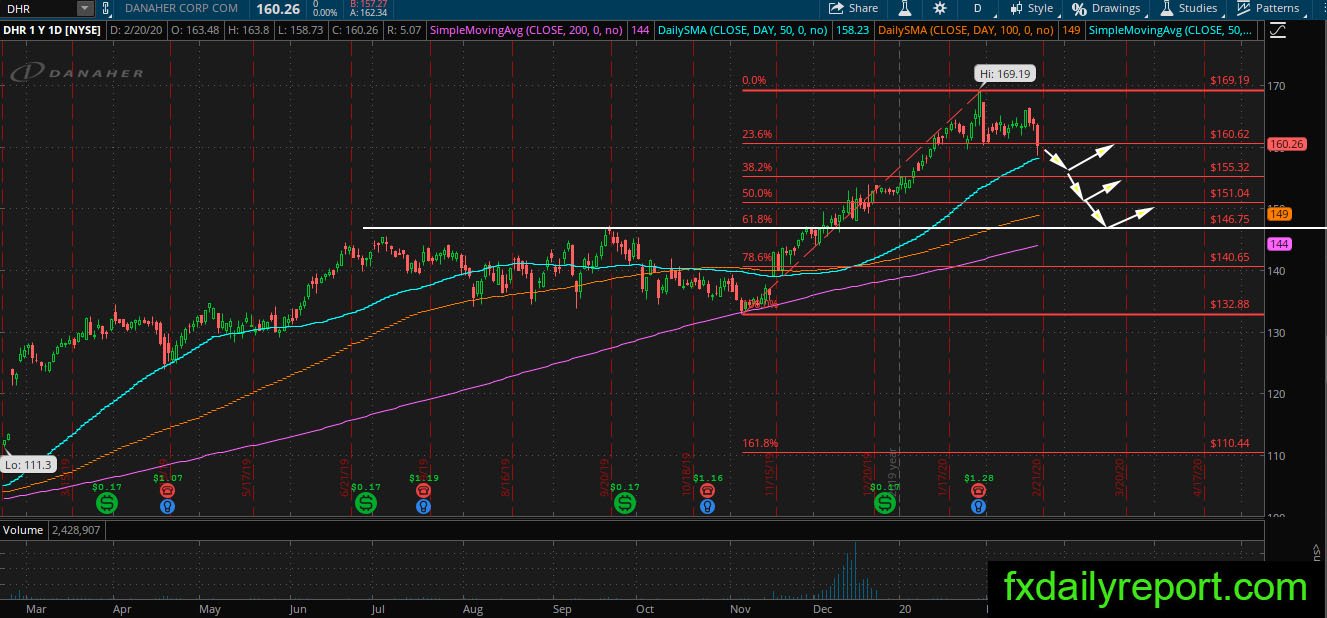Select the SimpleMovingAvg (CLOSE, 200, 0, no) study label
The width and height of the screenshot is (1327, 618).
coord(528,31)
